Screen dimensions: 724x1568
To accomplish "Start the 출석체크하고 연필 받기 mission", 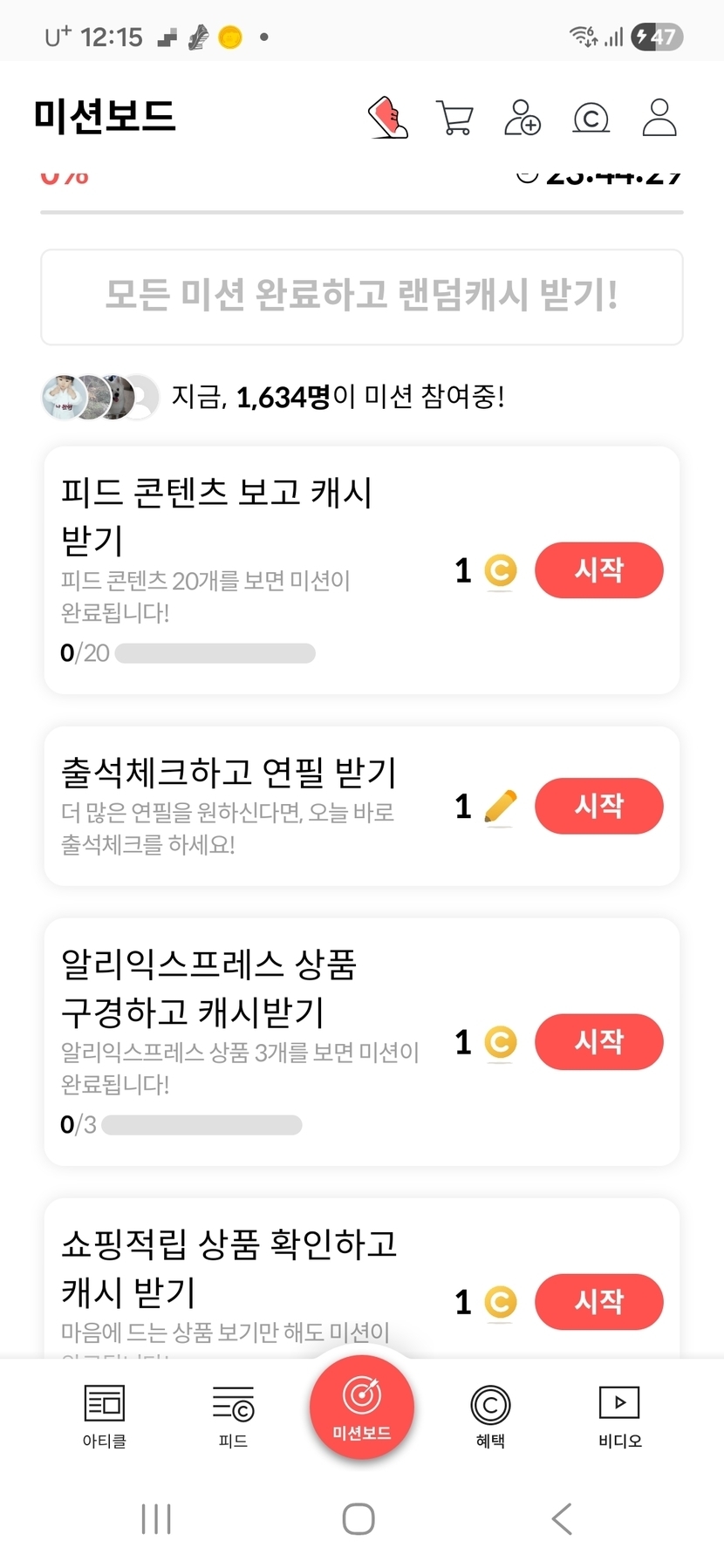I will (598, 806).
